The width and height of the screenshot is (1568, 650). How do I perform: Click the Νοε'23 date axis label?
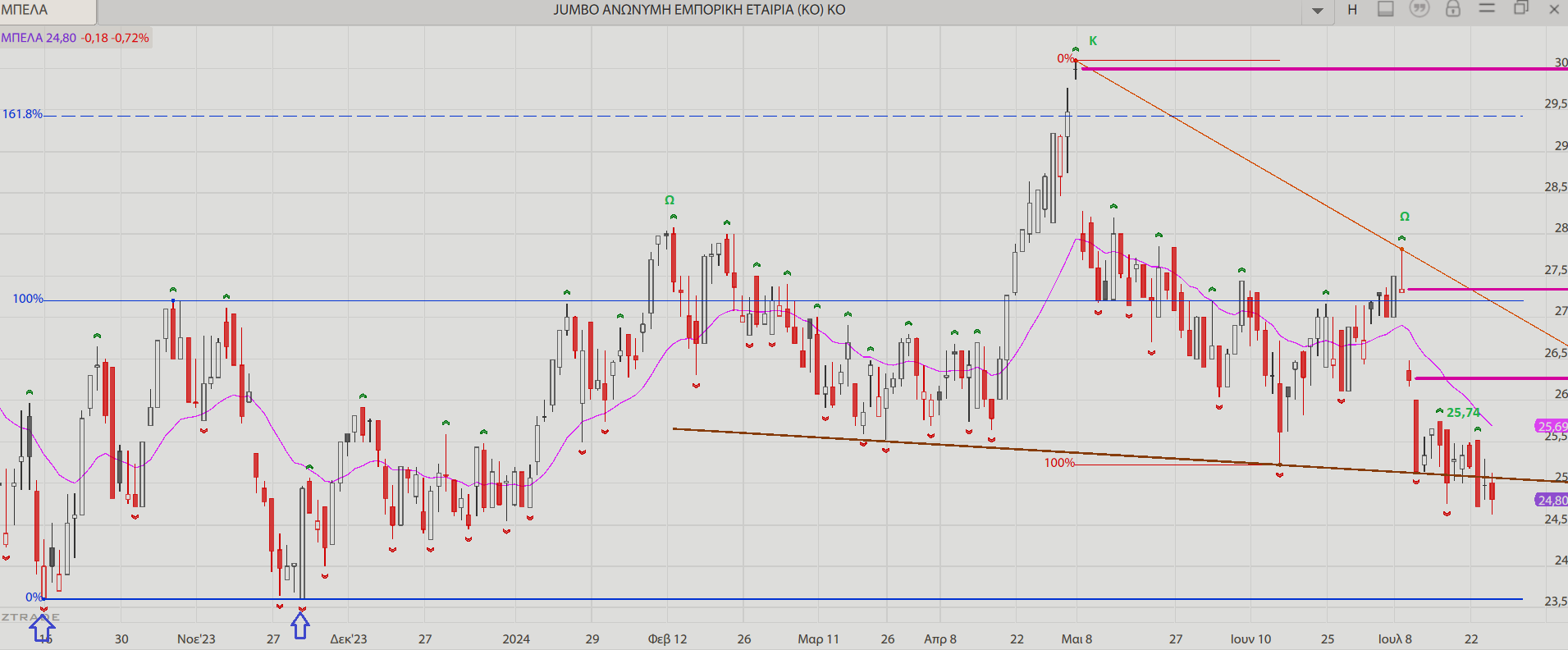coord(196,639)
